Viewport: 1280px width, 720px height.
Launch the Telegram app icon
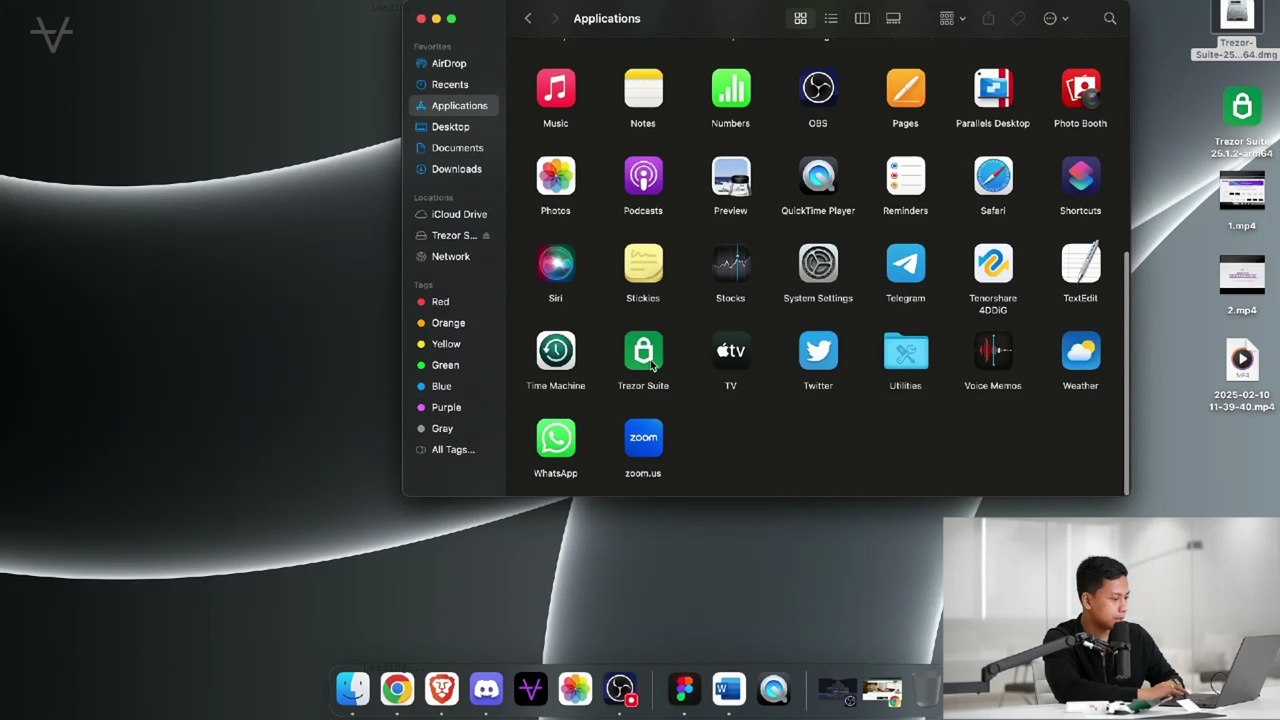point(905,265)
